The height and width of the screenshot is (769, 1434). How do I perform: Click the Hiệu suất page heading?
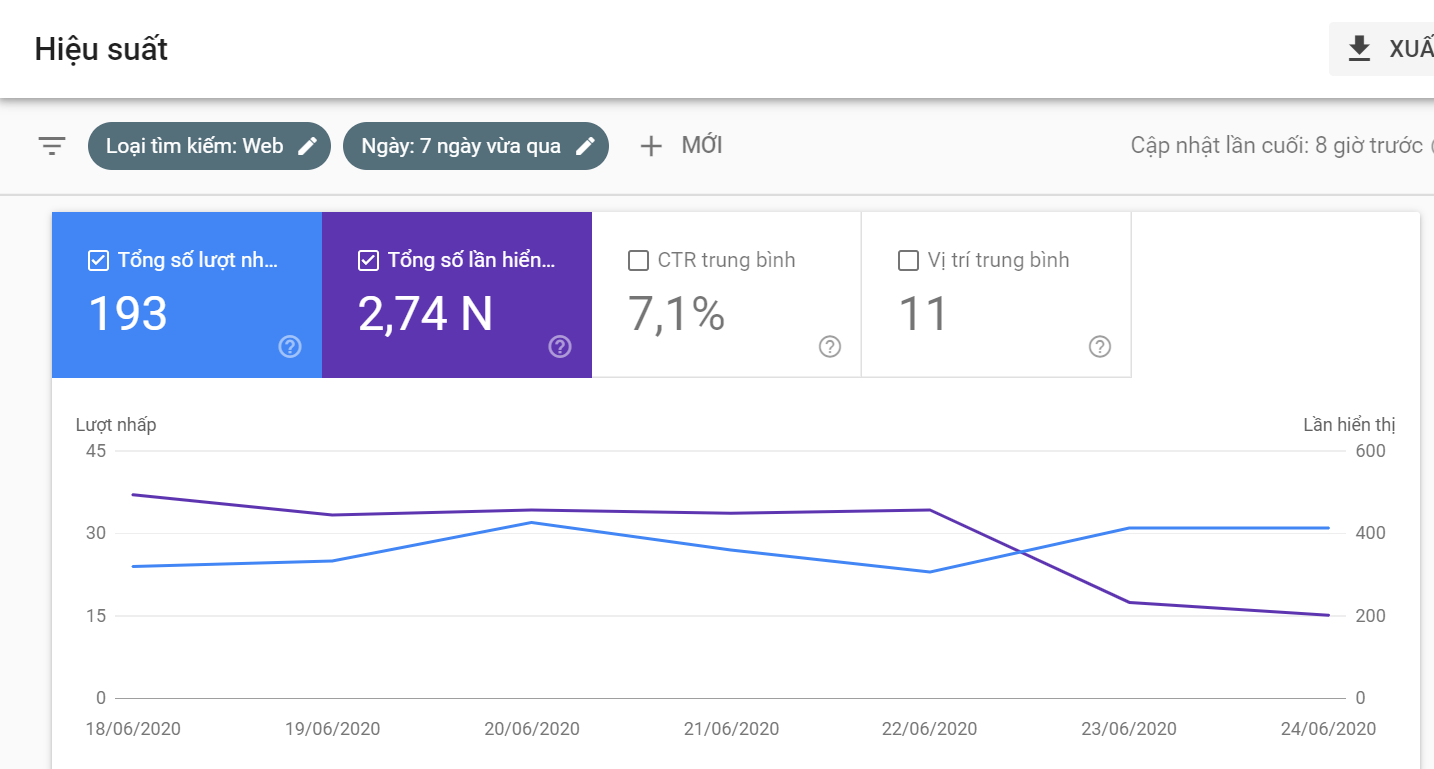(x=101, y=50)
